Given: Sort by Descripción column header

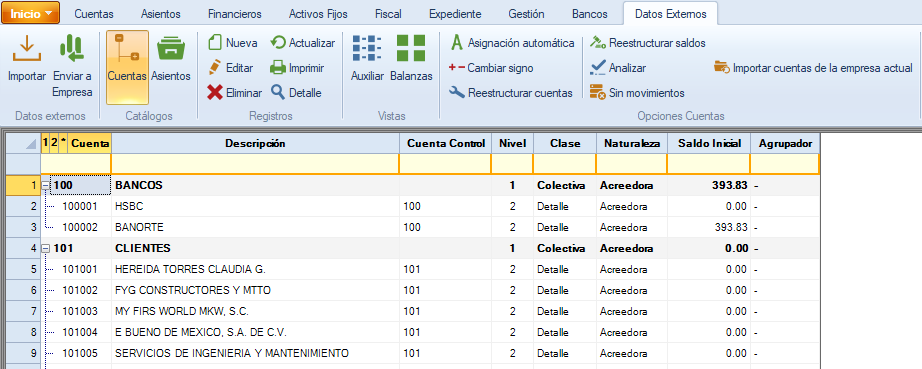Looking at the screenshot, I should click(x=255, y=143).
